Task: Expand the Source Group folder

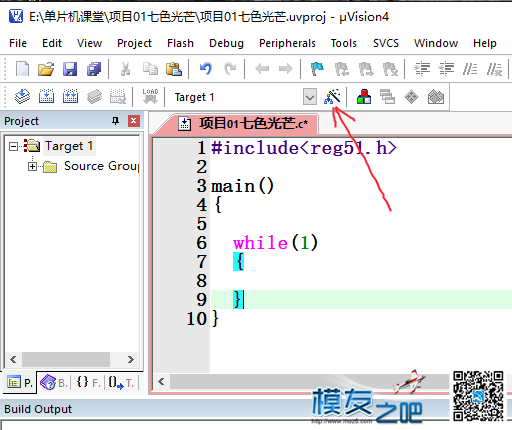Action: [32, 166]
